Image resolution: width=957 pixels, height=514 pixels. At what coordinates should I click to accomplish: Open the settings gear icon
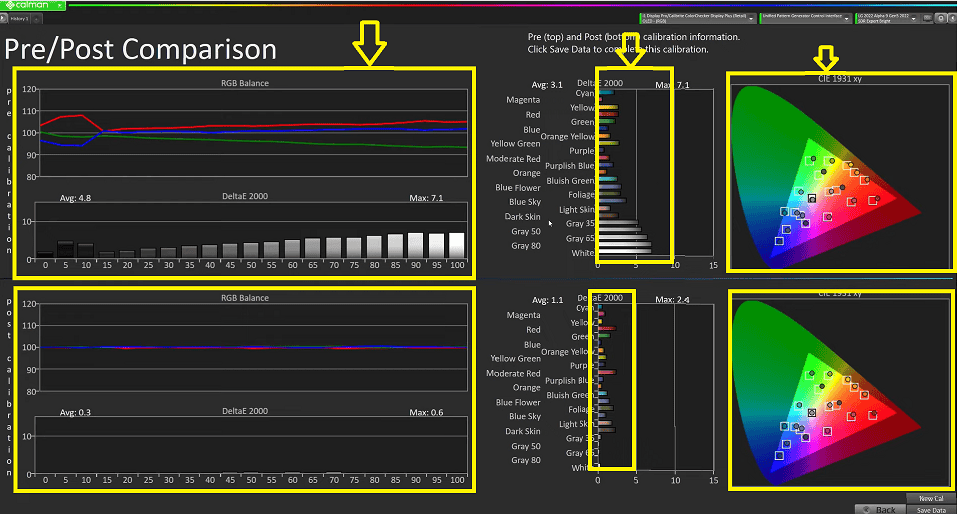click(941, 18)
